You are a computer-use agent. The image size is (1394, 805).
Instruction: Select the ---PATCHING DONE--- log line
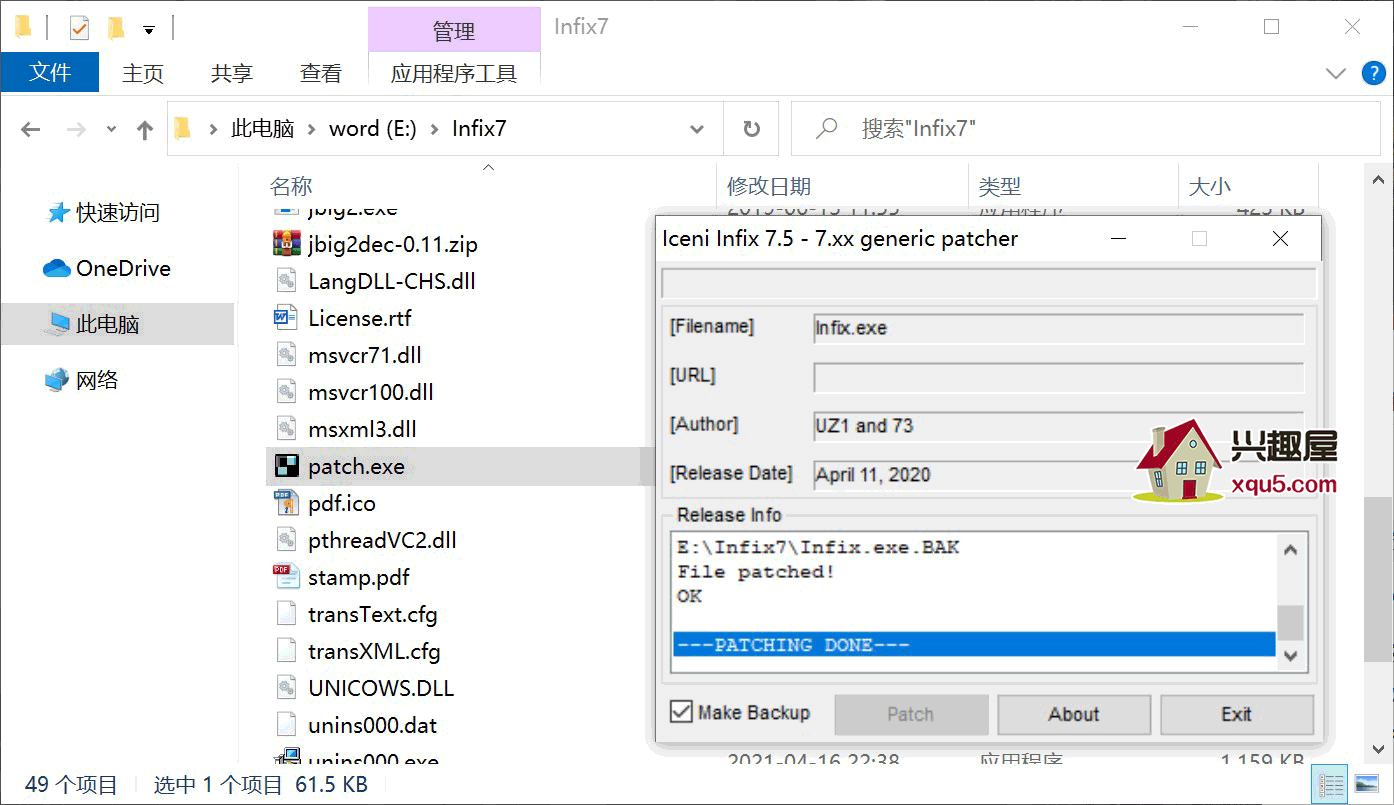tap(975, 645)
